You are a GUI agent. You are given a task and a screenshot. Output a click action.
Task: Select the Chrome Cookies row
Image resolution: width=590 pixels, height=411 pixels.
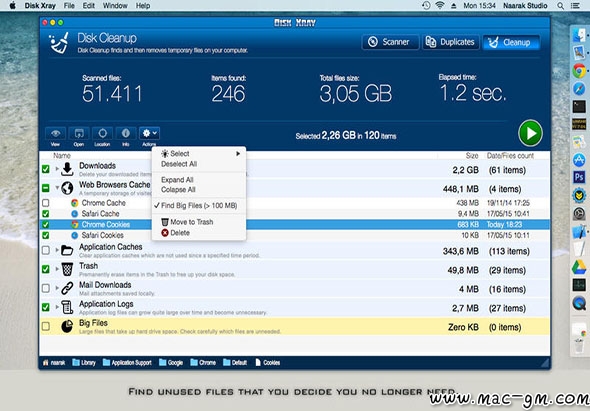pos(294,224)
